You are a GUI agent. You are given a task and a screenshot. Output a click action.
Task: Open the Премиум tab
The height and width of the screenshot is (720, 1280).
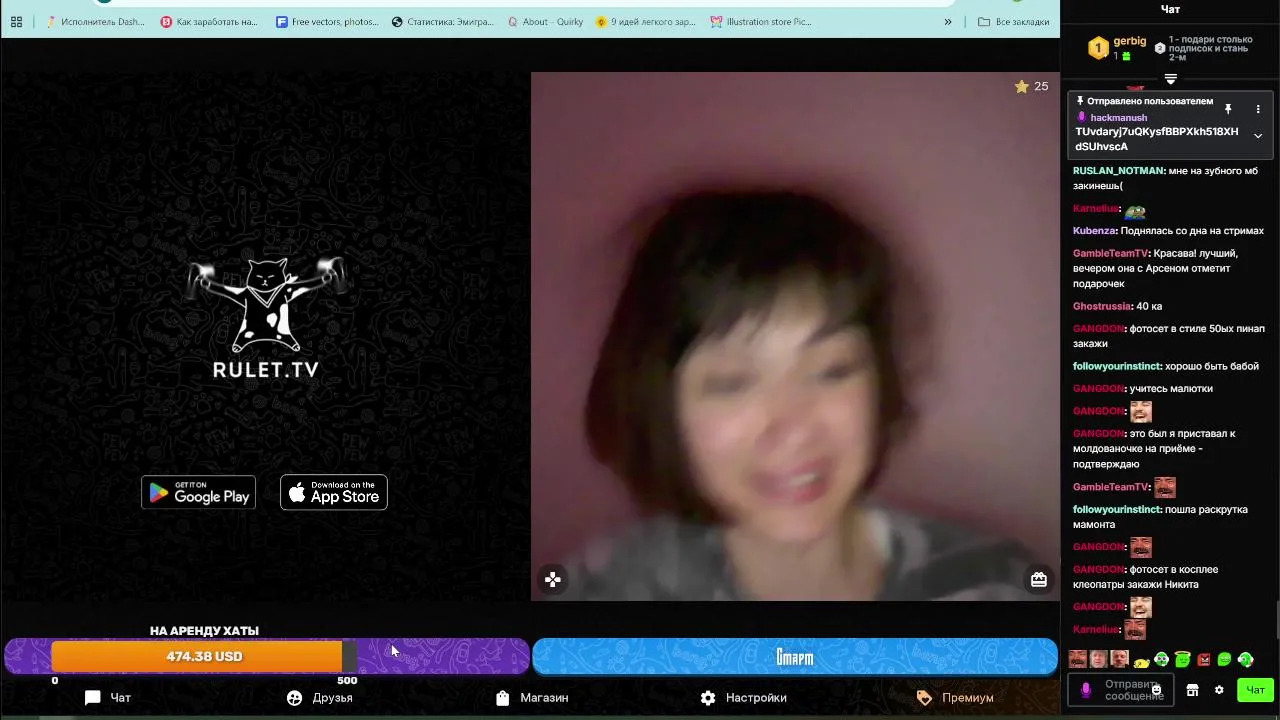tap(955, 698)
